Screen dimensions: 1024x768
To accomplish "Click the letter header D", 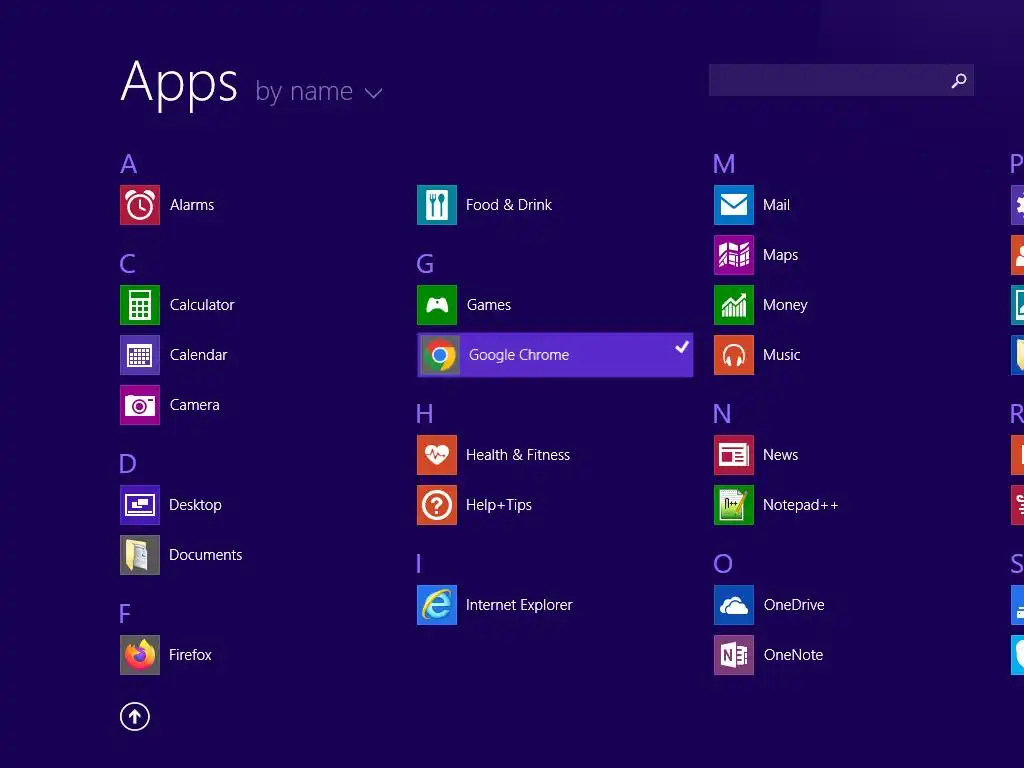I will pos(128,464).
